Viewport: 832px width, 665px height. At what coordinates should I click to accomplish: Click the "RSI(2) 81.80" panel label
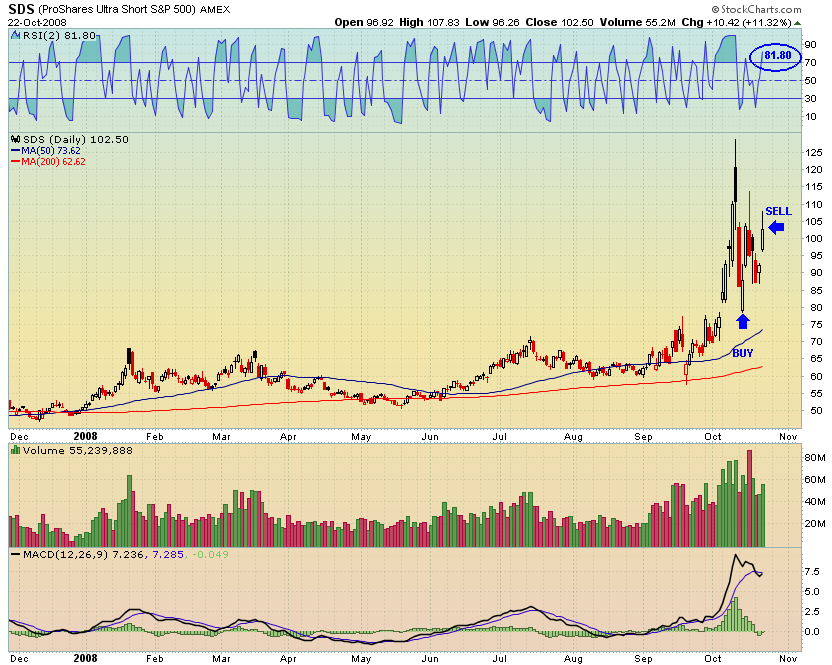[x=59, y=36]
